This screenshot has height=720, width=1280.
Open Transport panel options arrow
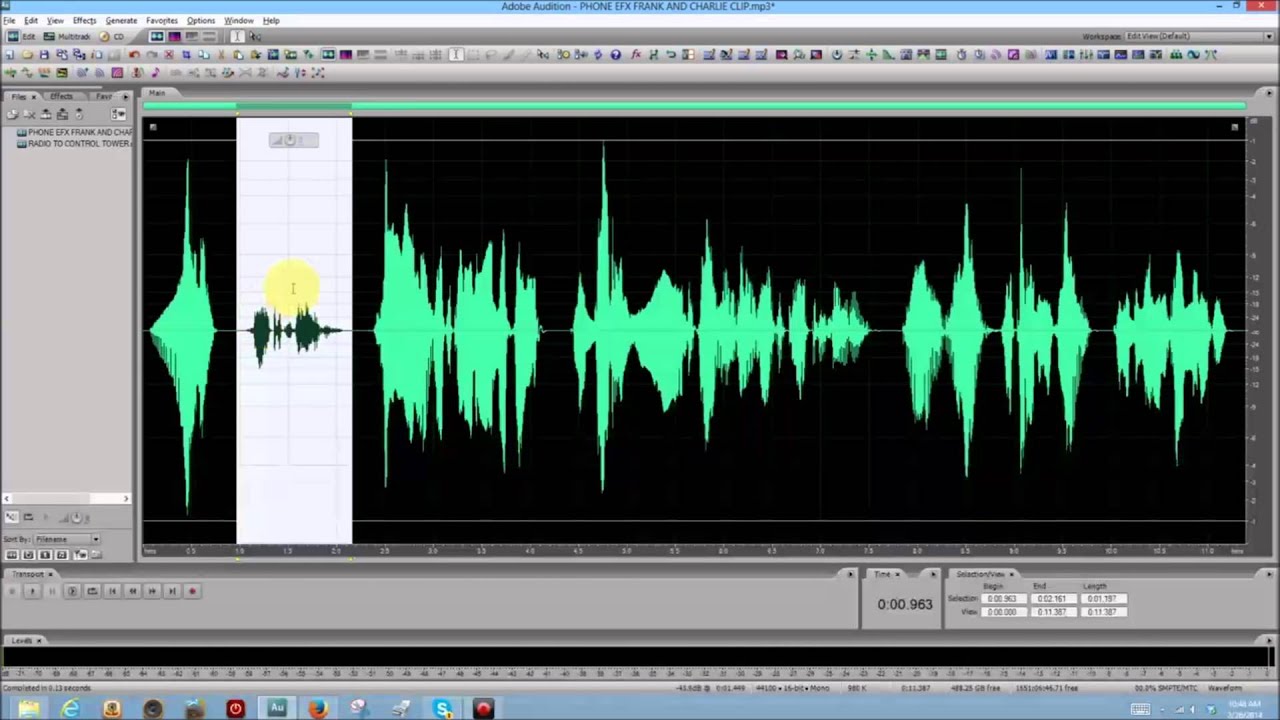(851, 574)
